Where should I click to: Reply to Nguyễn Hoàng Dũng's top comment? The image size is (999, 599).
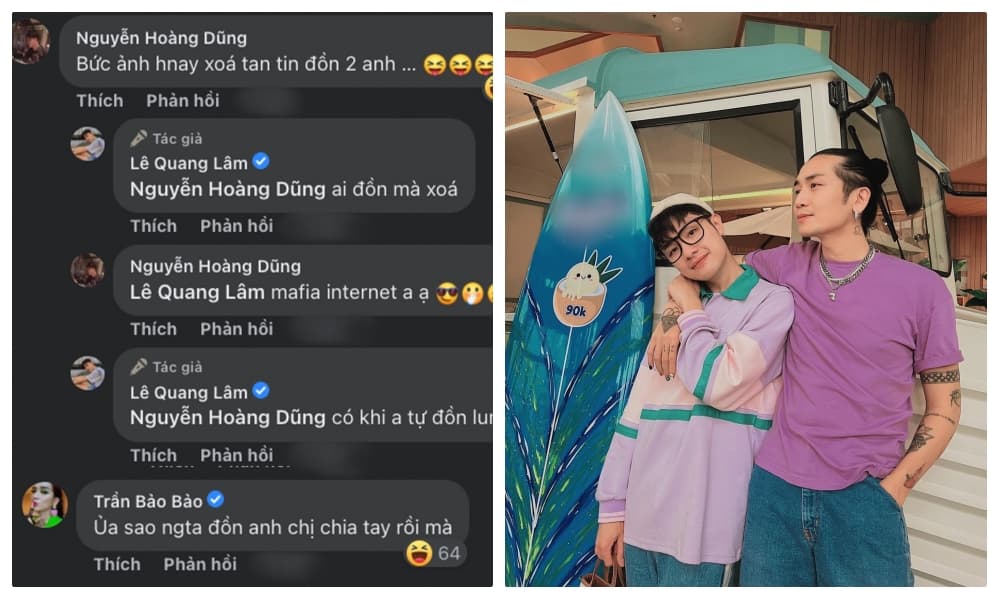tap(183, 101)
